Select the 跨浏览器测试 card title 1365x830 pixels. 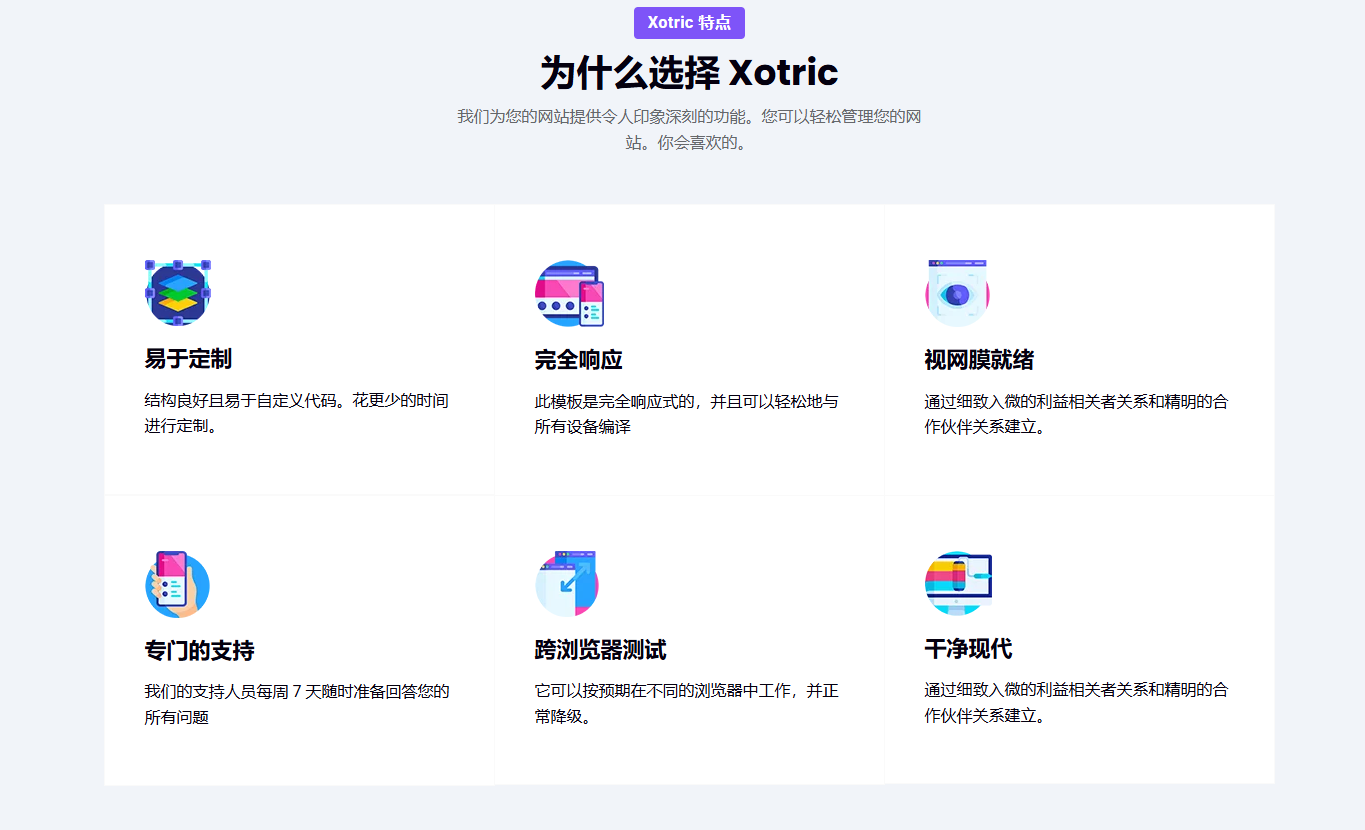click(x=601, y=651)
